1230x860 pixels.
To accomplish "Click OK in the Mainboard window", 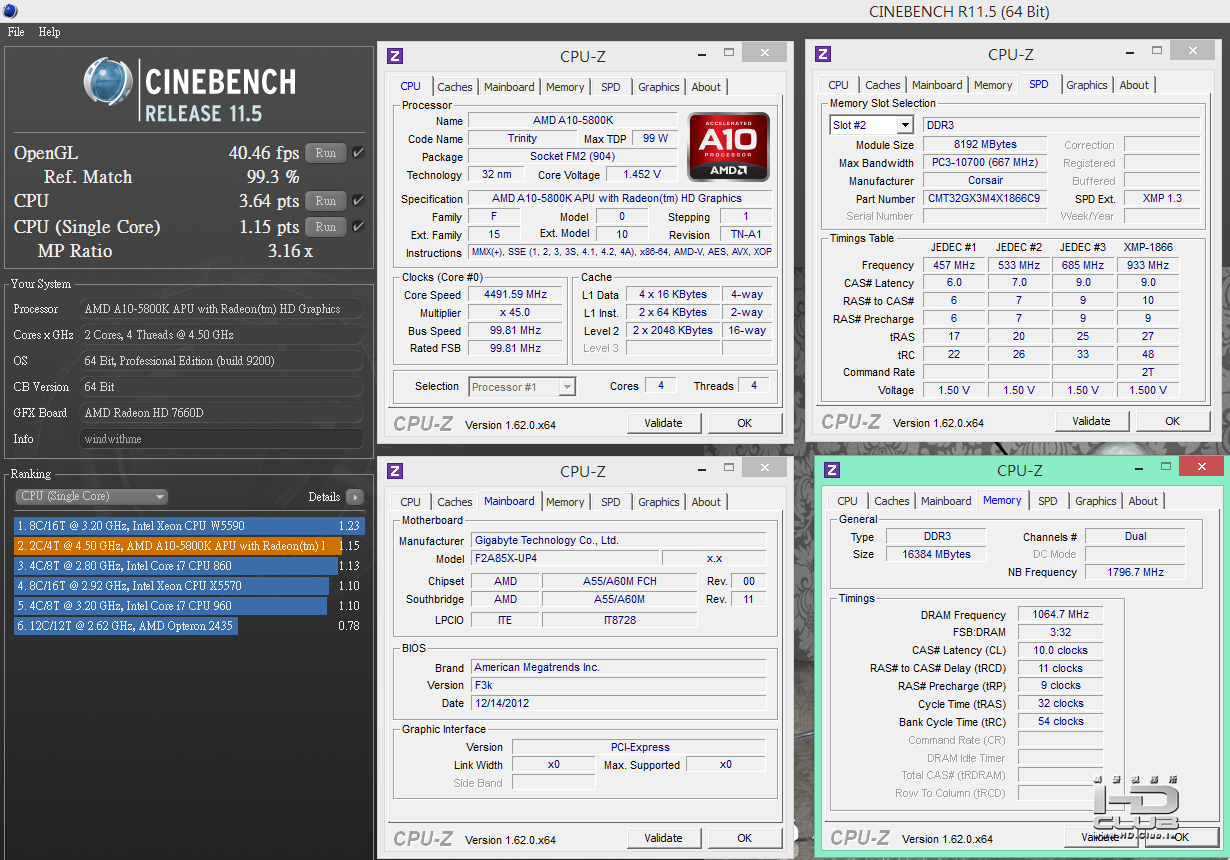I will (x=744, y=838).
